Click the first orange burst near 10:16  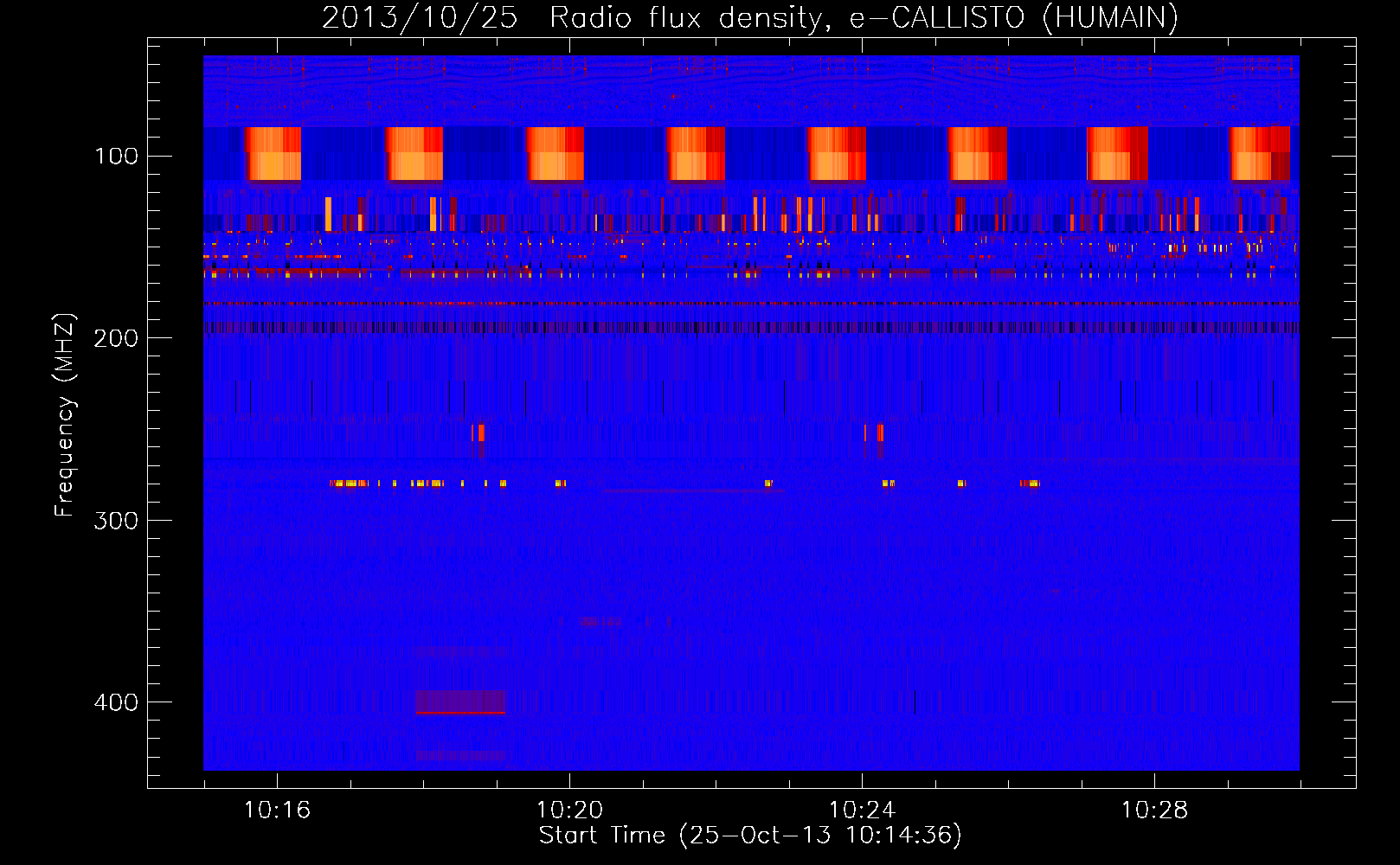pyautogui.click(x=273, y=154)
